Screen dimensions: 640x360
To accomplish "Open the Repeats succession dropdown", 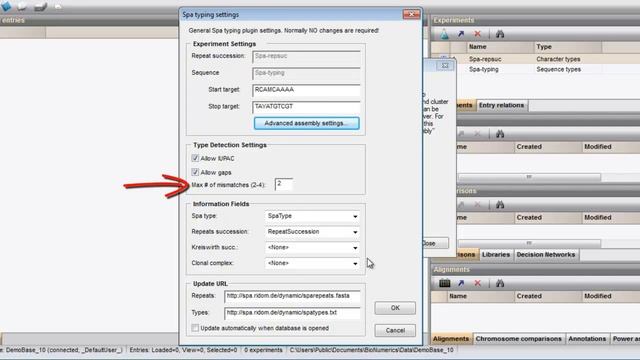I will coord(312,232).
